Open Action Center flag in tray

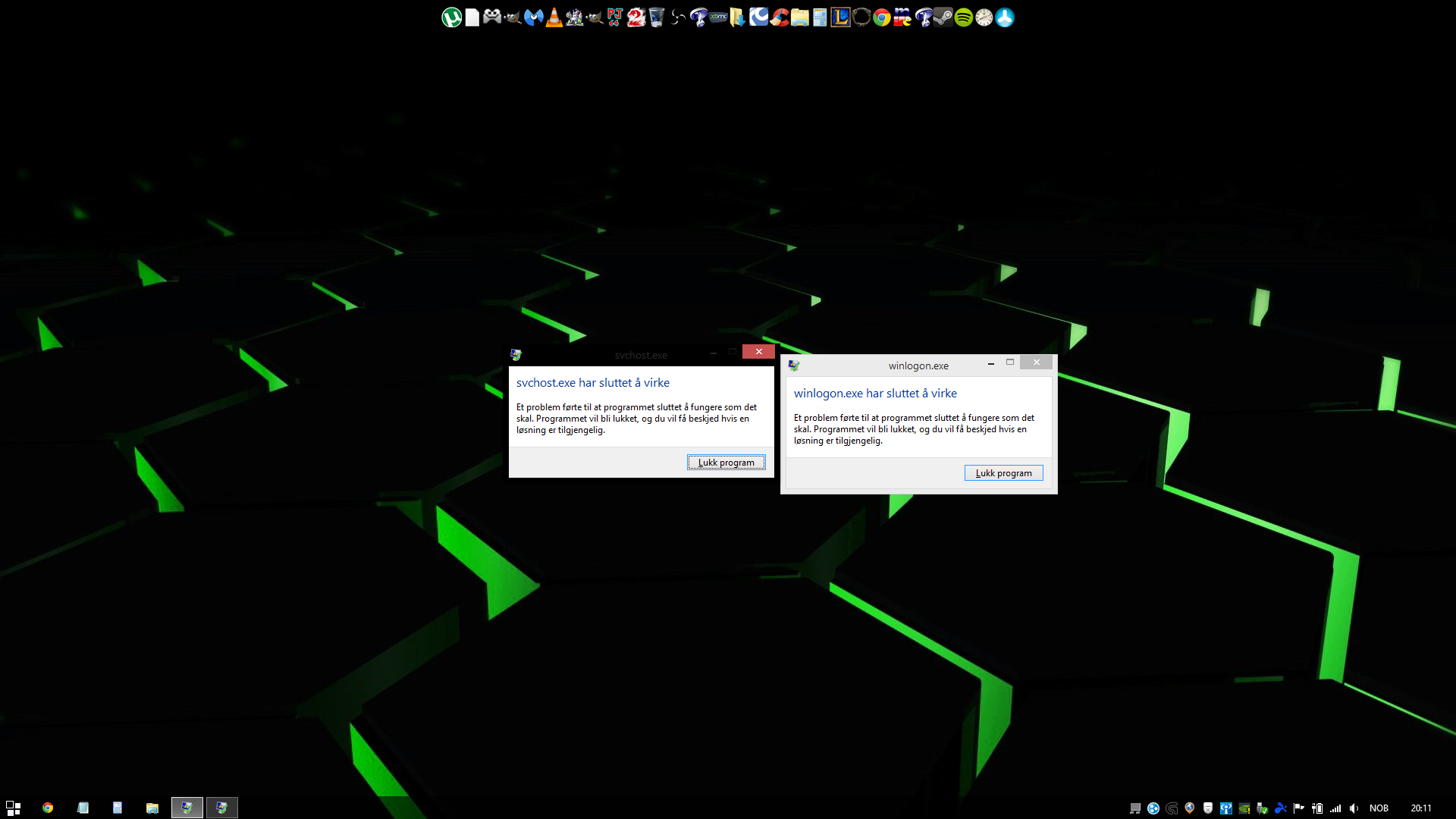click(x=1298, y=808)
